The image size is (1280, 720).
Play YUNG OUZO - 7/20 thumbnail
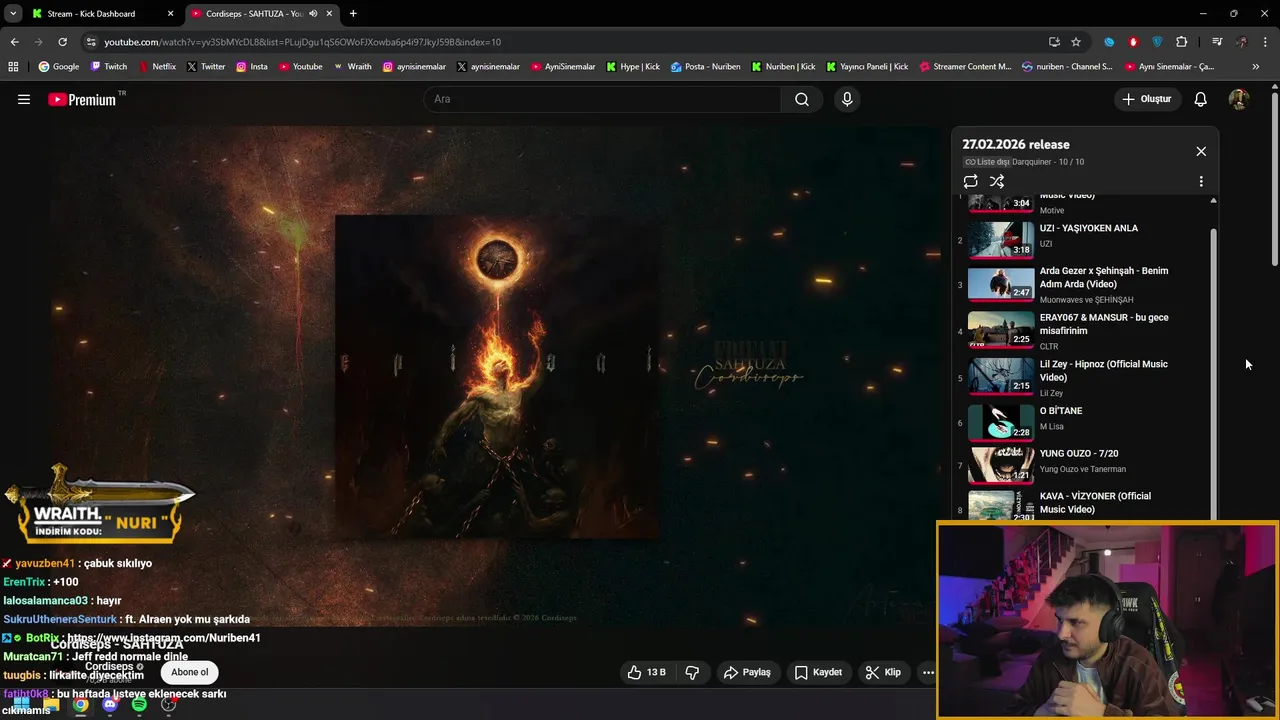pyautogui.click(x=1001, y=465)
